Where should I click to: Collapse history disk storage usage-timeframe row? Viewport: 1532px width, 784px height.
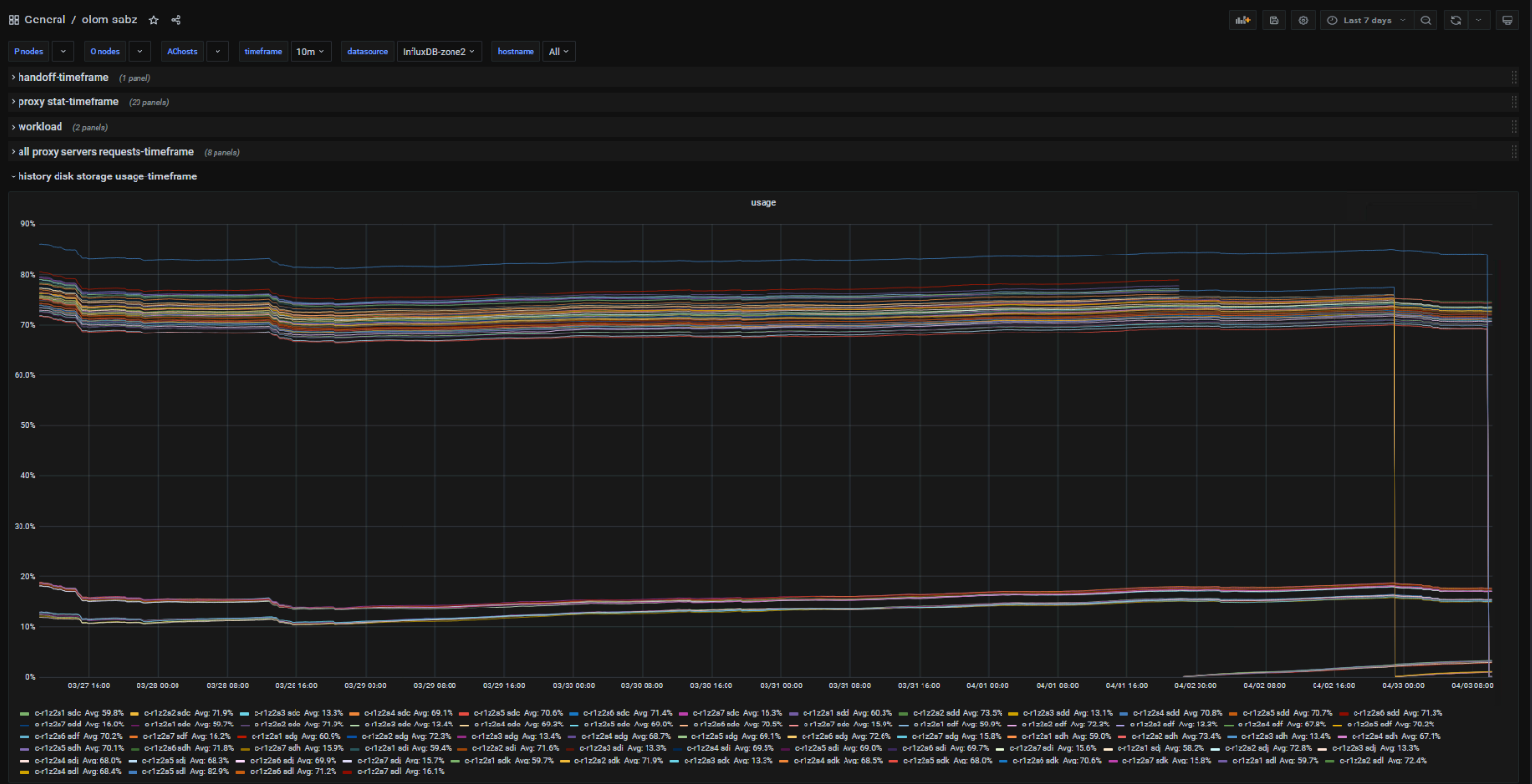click(x=107, y=176)
